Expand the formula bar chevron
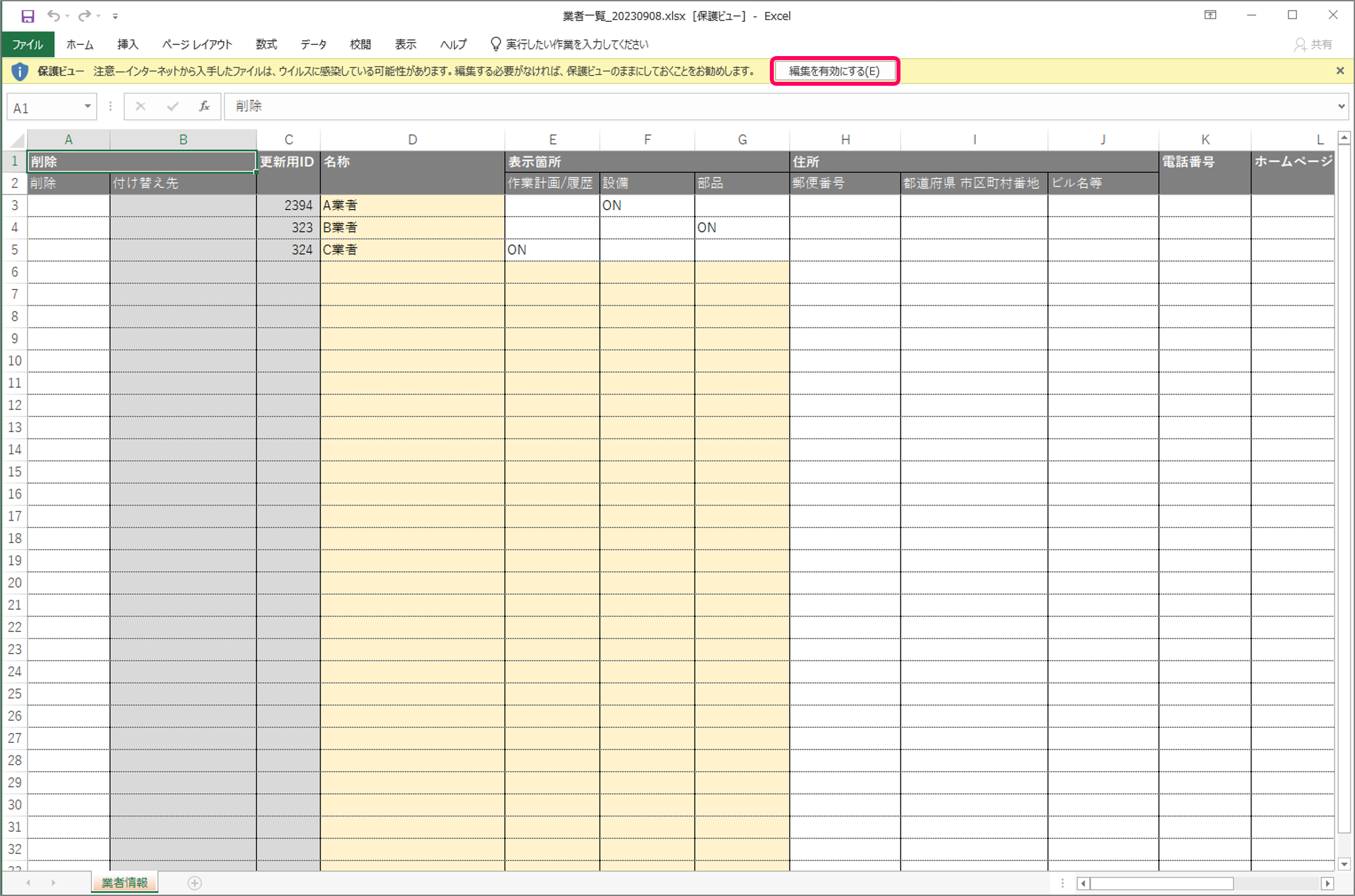The width and height of the screenshot is (1355, 896). point(1341,106)
